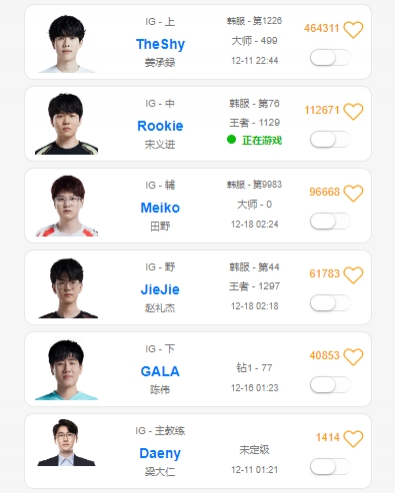Tap the heart next to JieJie's 61783
This screenshot has height=493, width=395.
353,275
